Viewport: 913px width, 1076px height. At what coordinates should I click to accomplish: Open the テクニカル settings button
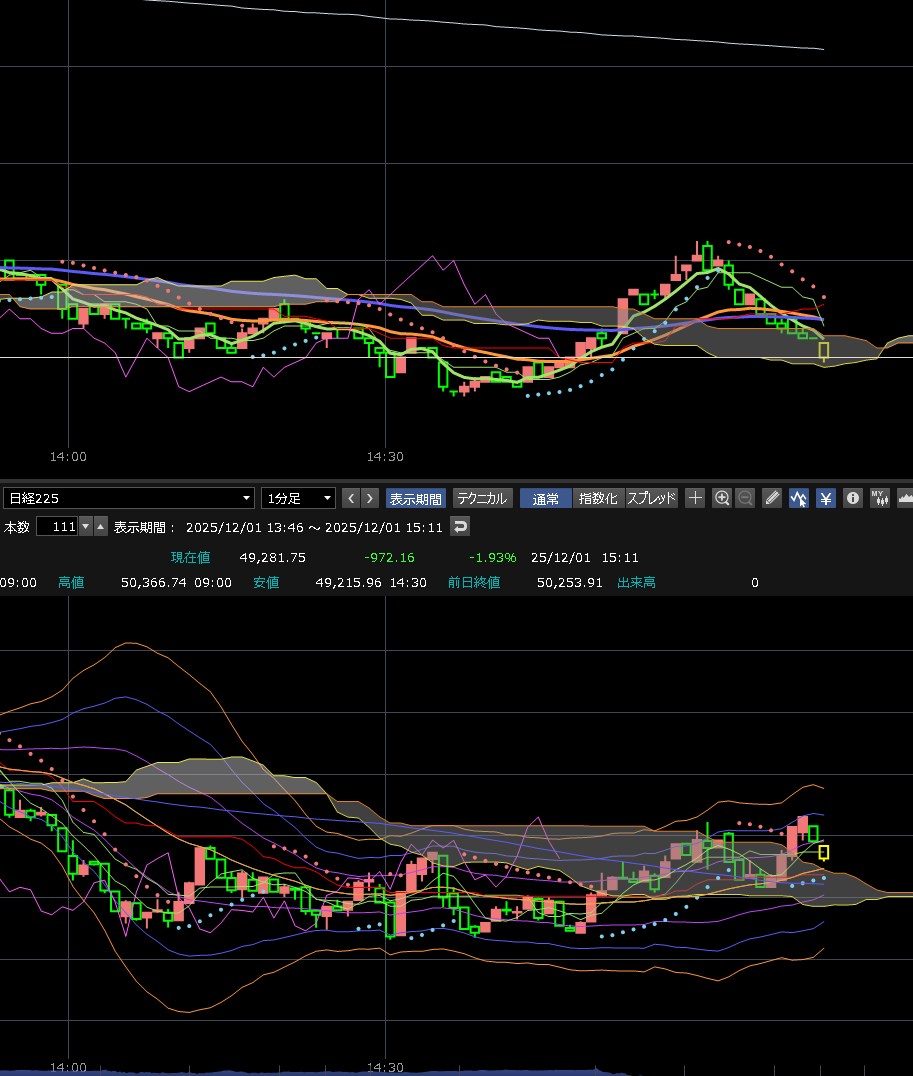(482, 498)
